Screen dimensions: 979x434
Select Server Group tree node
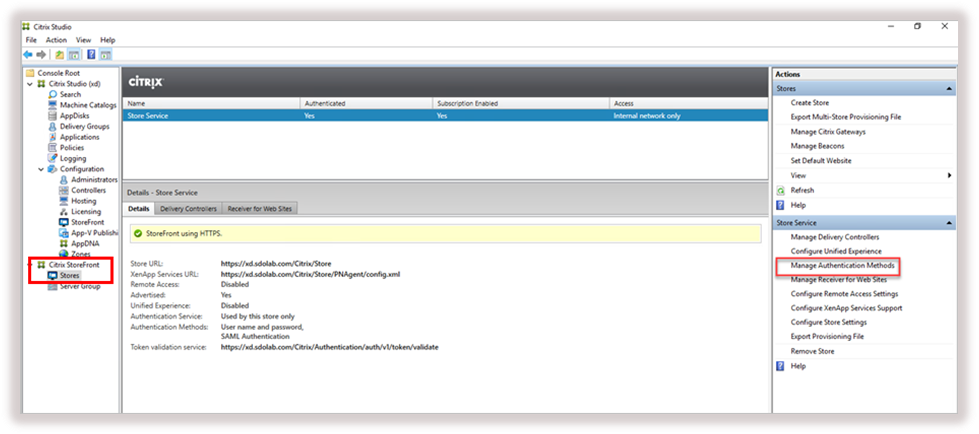pyautogui.click(x=79, y=287)
